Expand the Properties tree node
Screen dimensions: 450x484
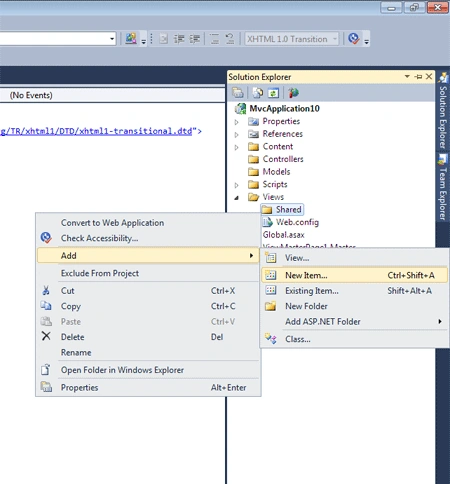tap(236, 122)
